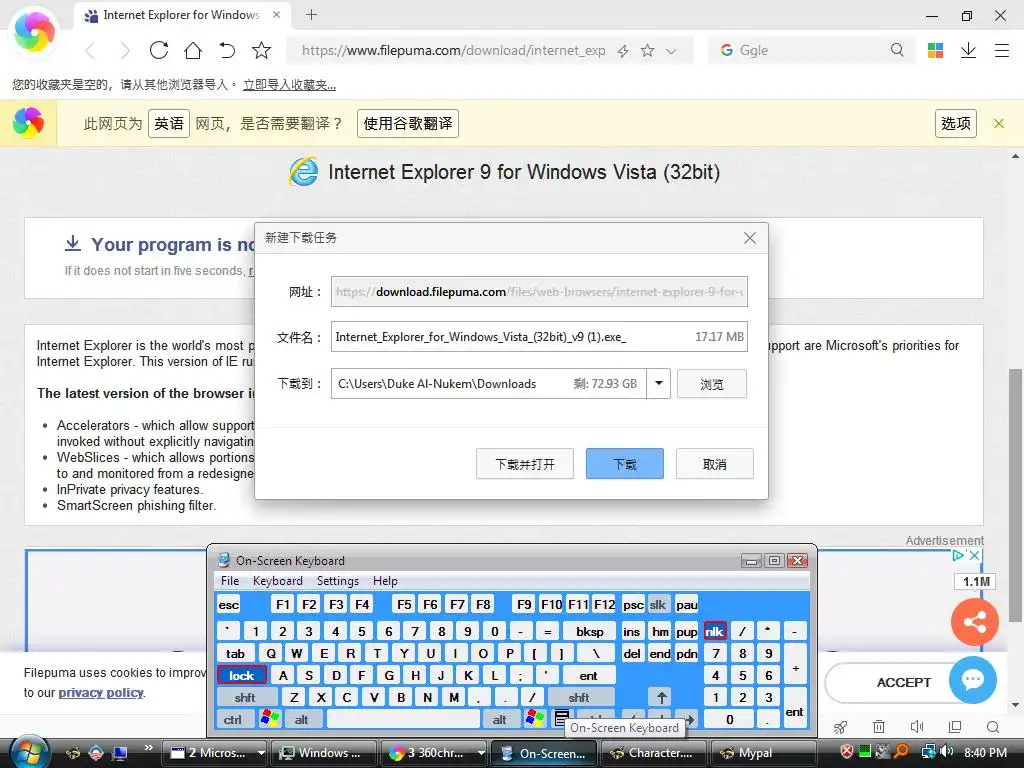Click the 浏览 browse button
1024x768 pixels.
click(712, 384)
